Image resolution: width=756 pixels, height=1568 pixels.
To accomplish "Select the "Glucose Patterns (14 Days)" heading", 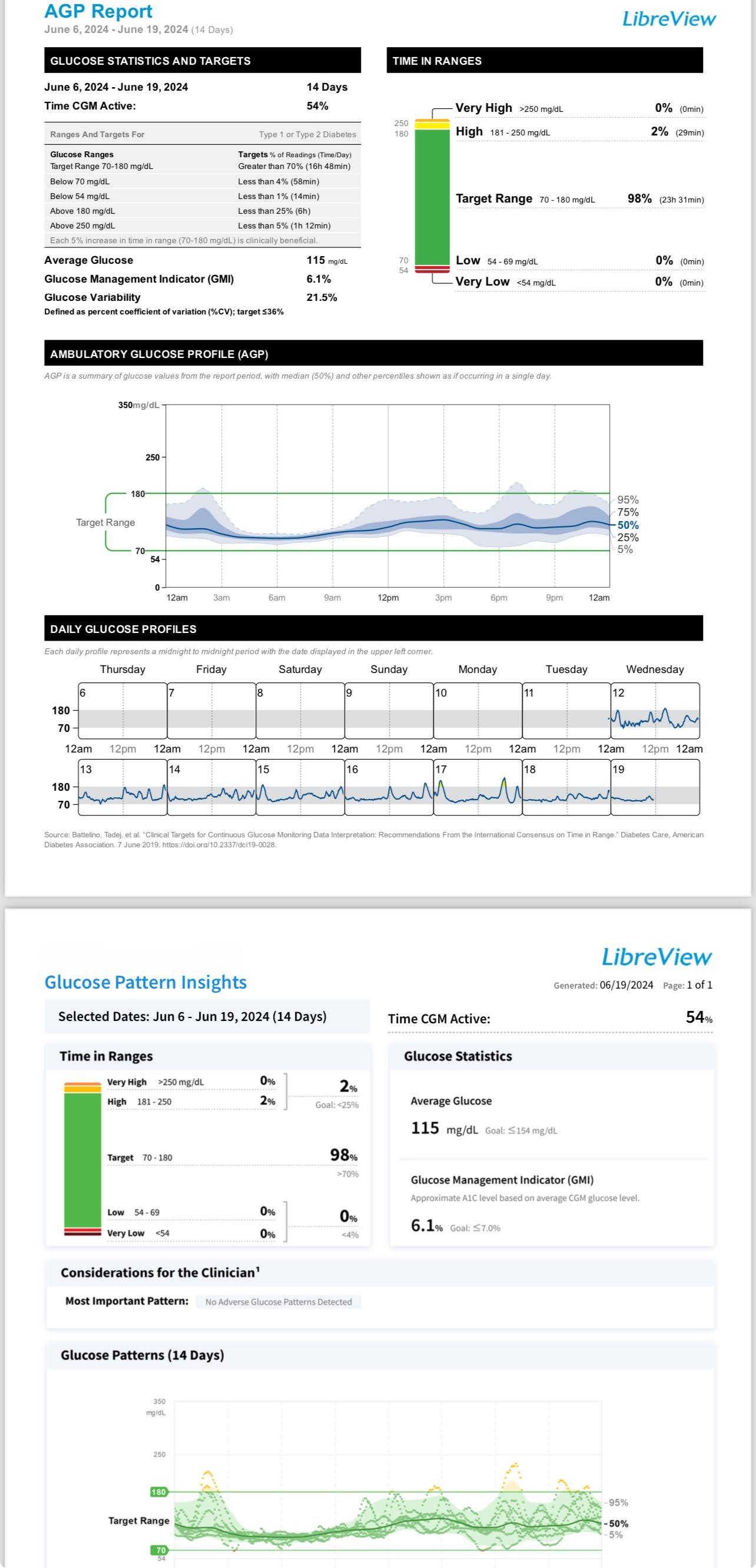I will pyautogui.click(x=142, y=1355).
